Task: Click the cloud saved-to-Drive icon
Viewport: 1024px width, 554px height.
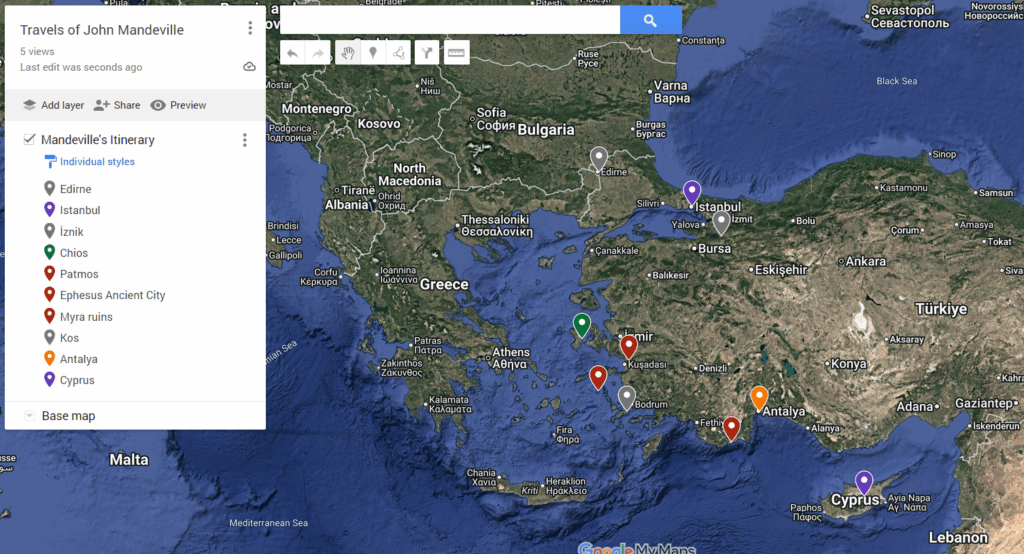Action: pos(249,67)
